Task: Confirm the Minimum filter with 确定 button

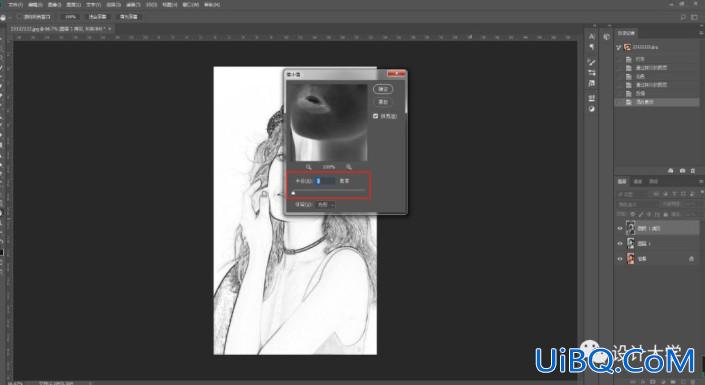Action: [383, 89]
